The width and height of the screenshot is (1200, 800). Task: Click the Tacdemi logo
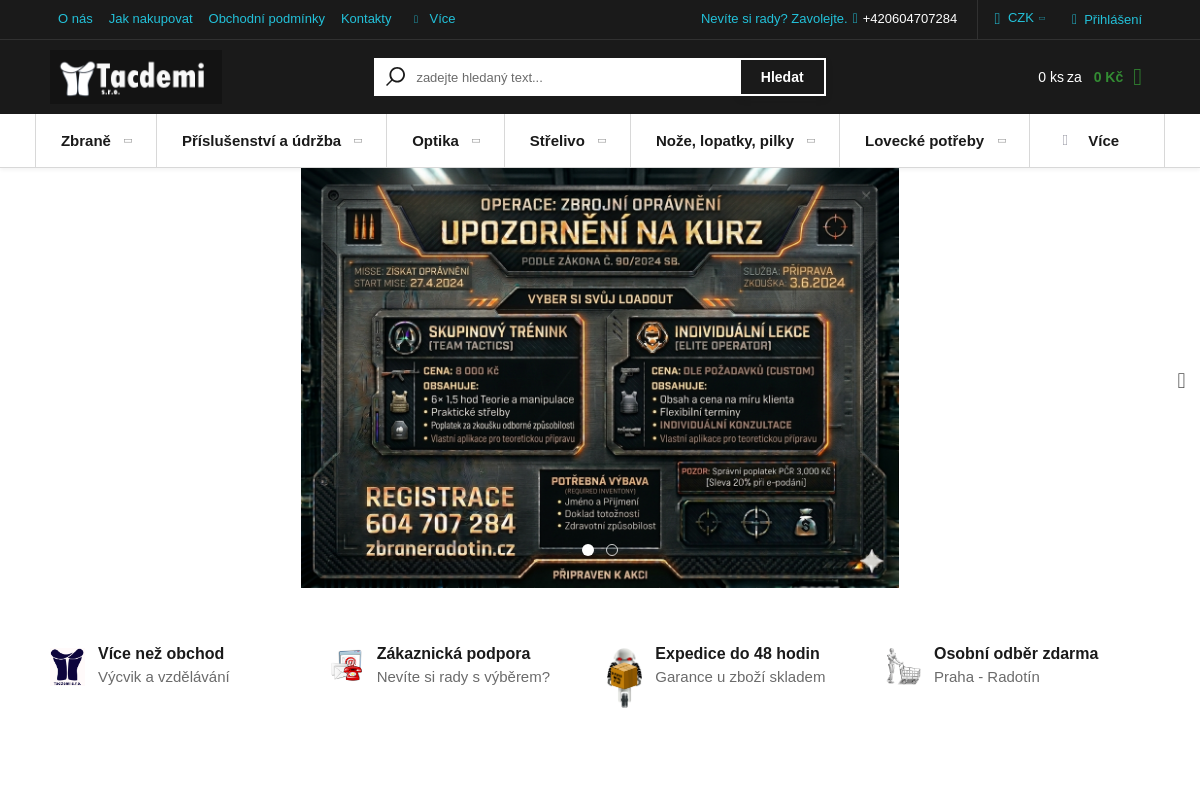point(136,77)
